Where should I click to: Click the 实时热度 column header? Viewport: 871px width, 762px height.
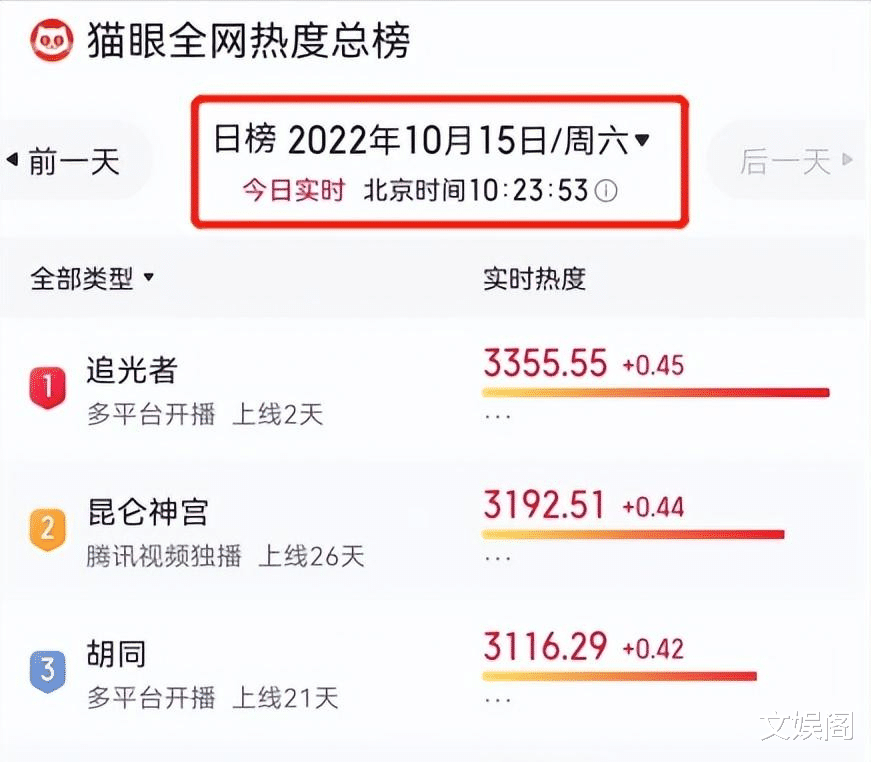[534, 279]
